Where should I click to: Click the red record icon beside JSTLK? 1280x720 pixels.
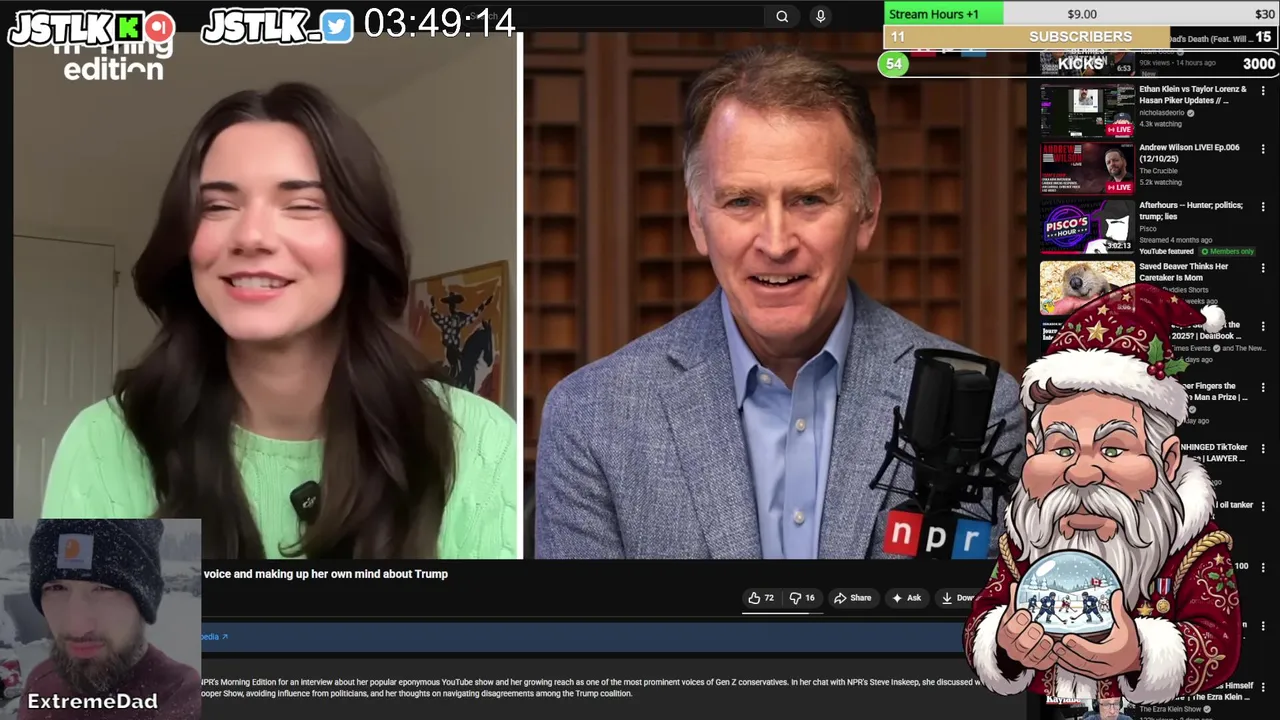(x=160, y=28)
